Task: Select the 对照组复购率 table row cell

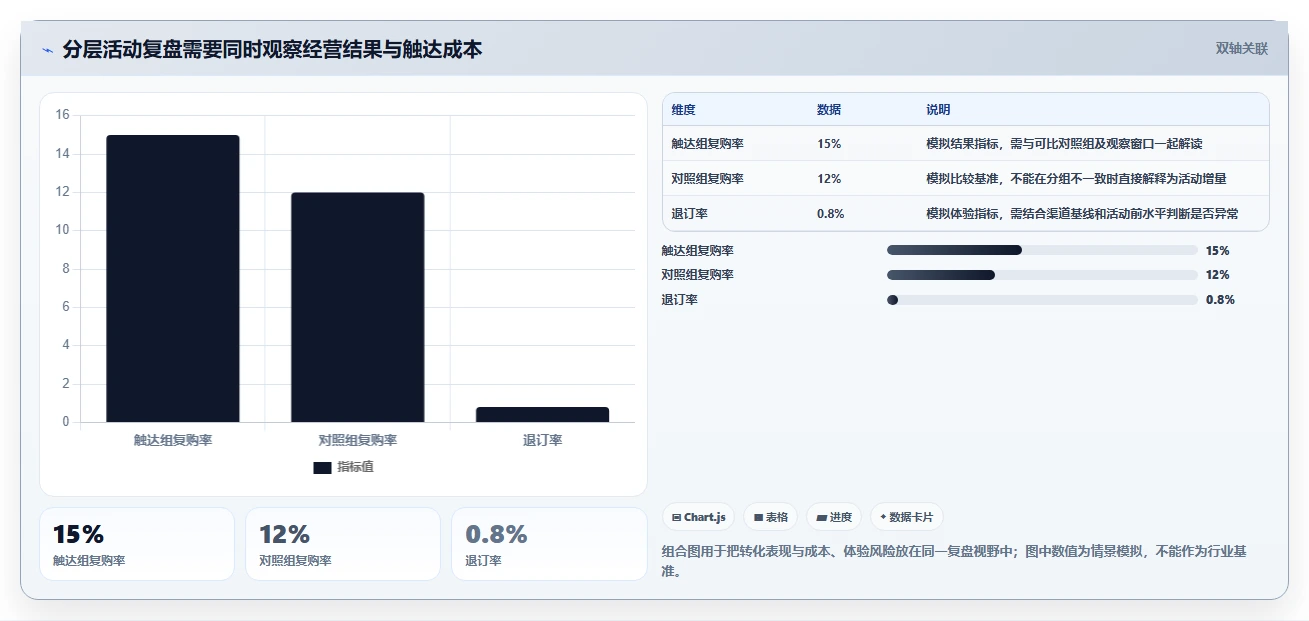Action: [708, 179]
